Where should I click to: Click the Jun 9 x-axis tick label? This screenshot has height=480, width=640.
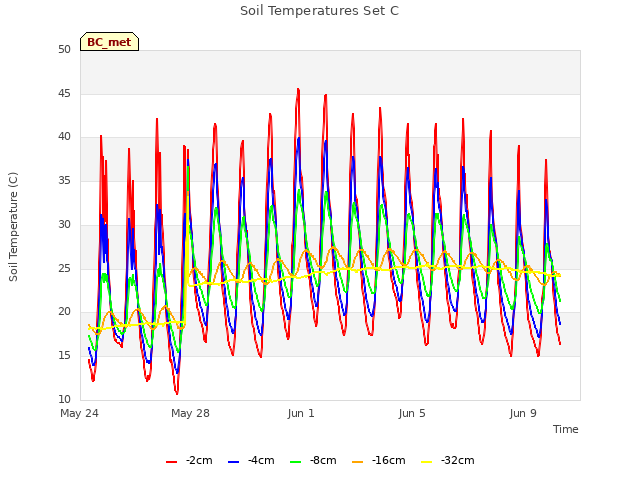pos(523,413)
